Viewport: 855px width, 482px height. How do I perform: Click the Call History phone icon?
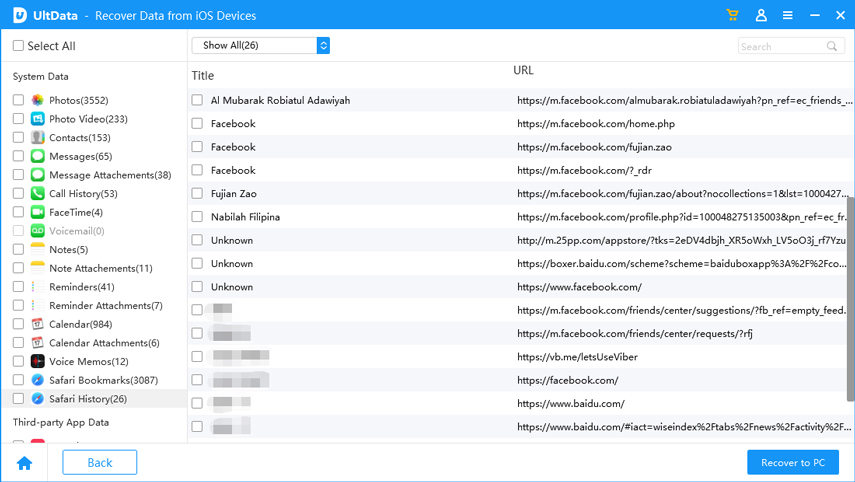37,193
